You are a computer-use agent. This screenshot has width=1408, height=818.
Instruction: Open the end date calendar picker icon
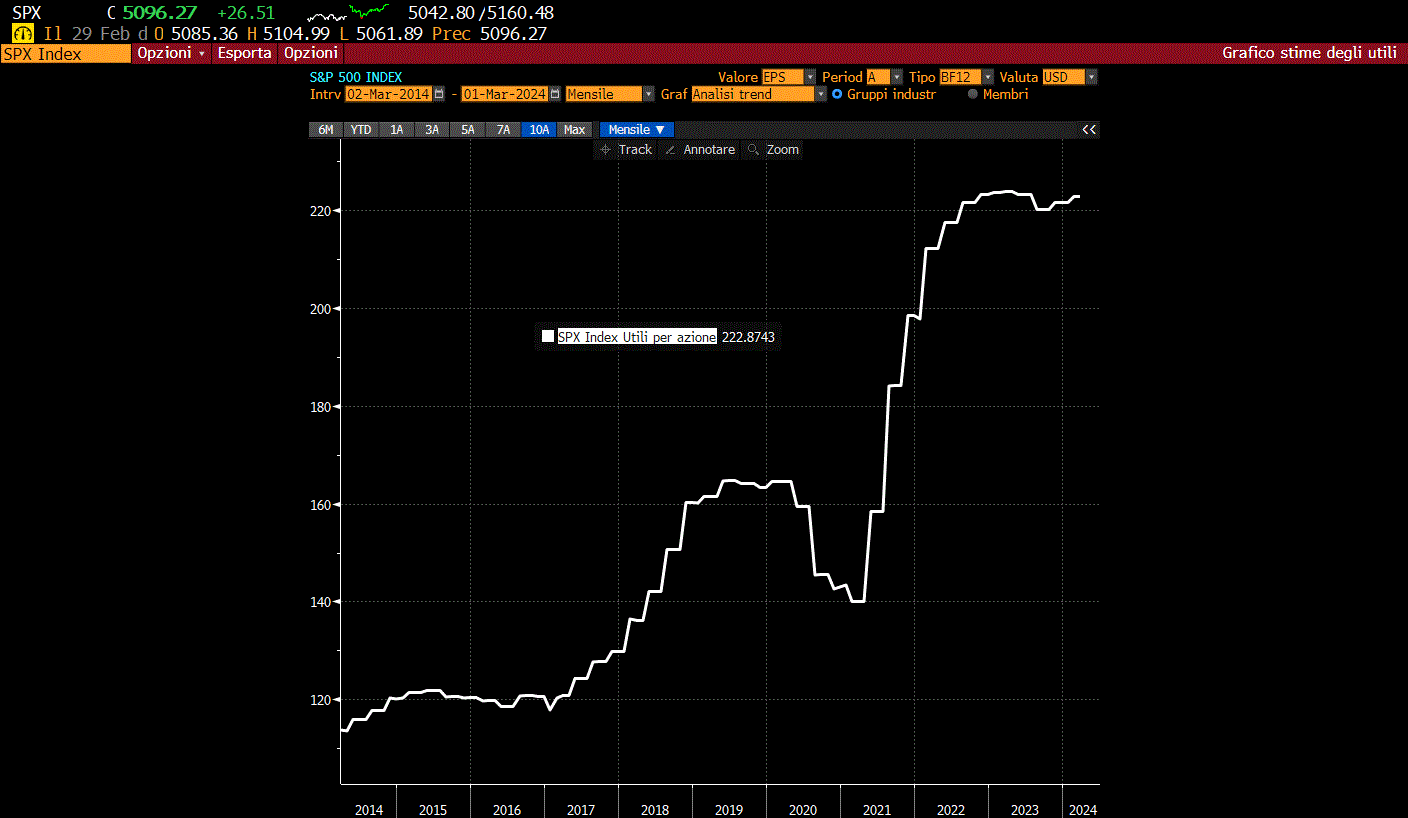(555, 94)
